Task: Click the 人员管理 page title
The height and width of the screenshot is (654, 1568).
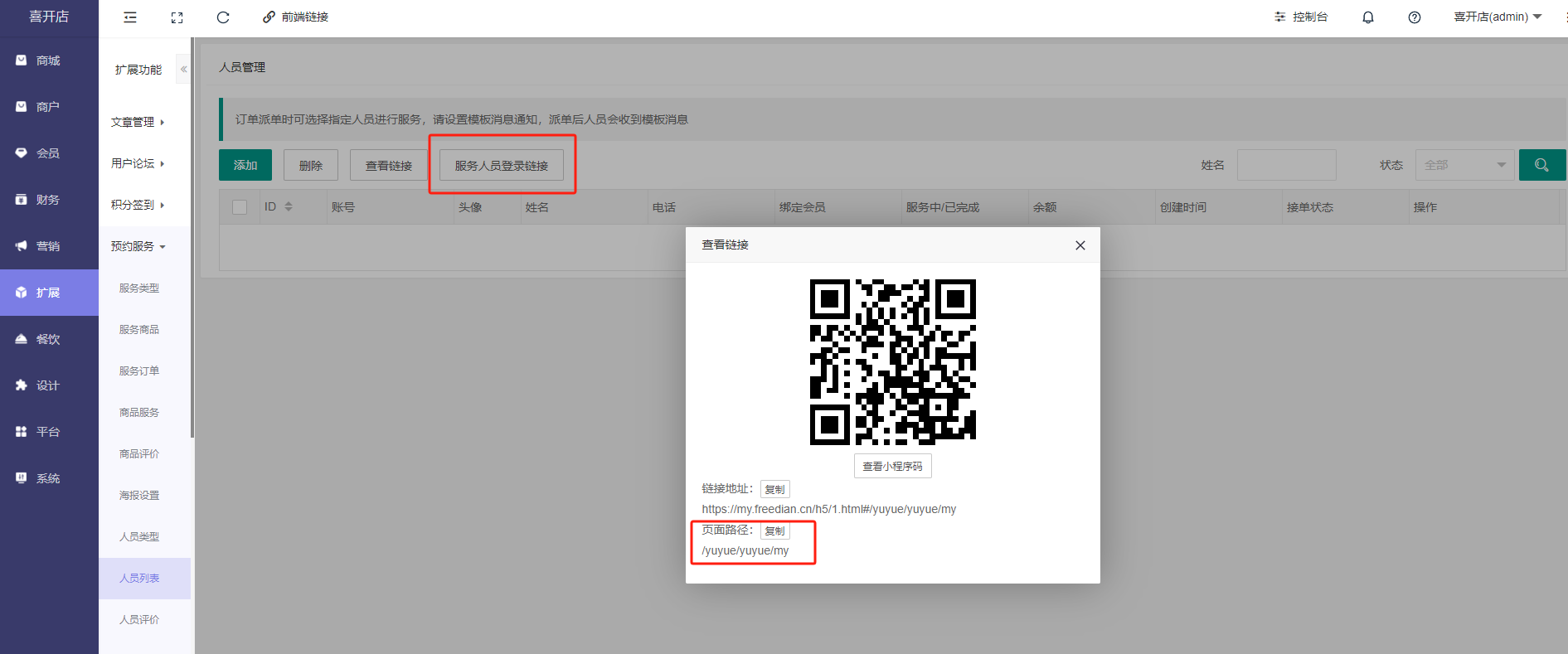Action: (x=242, y=67)
